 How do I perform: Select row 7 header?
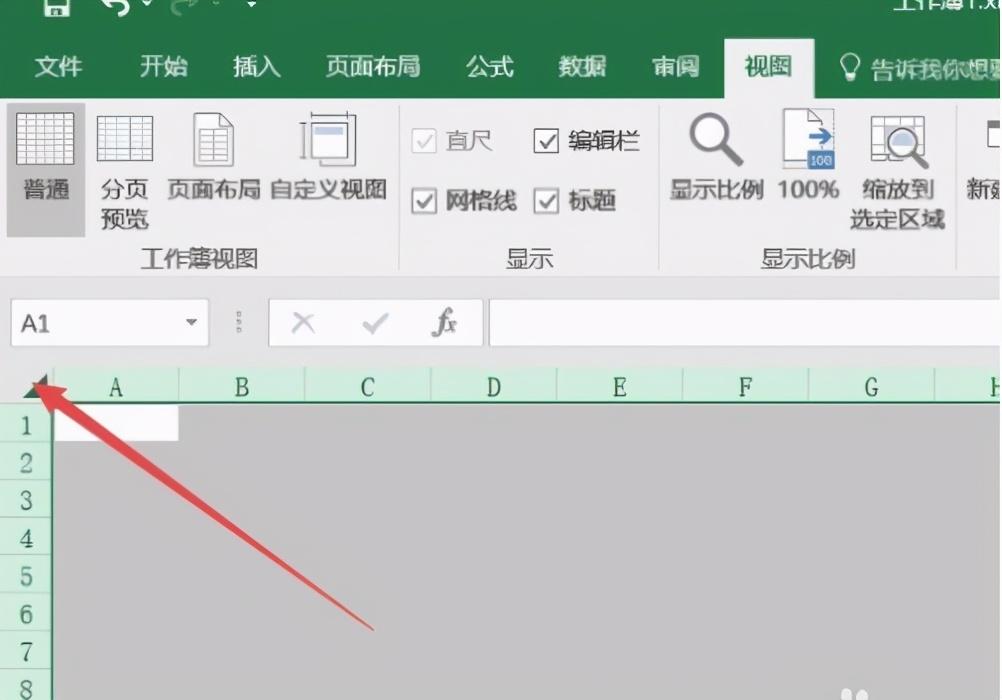[x=26, y=651]
